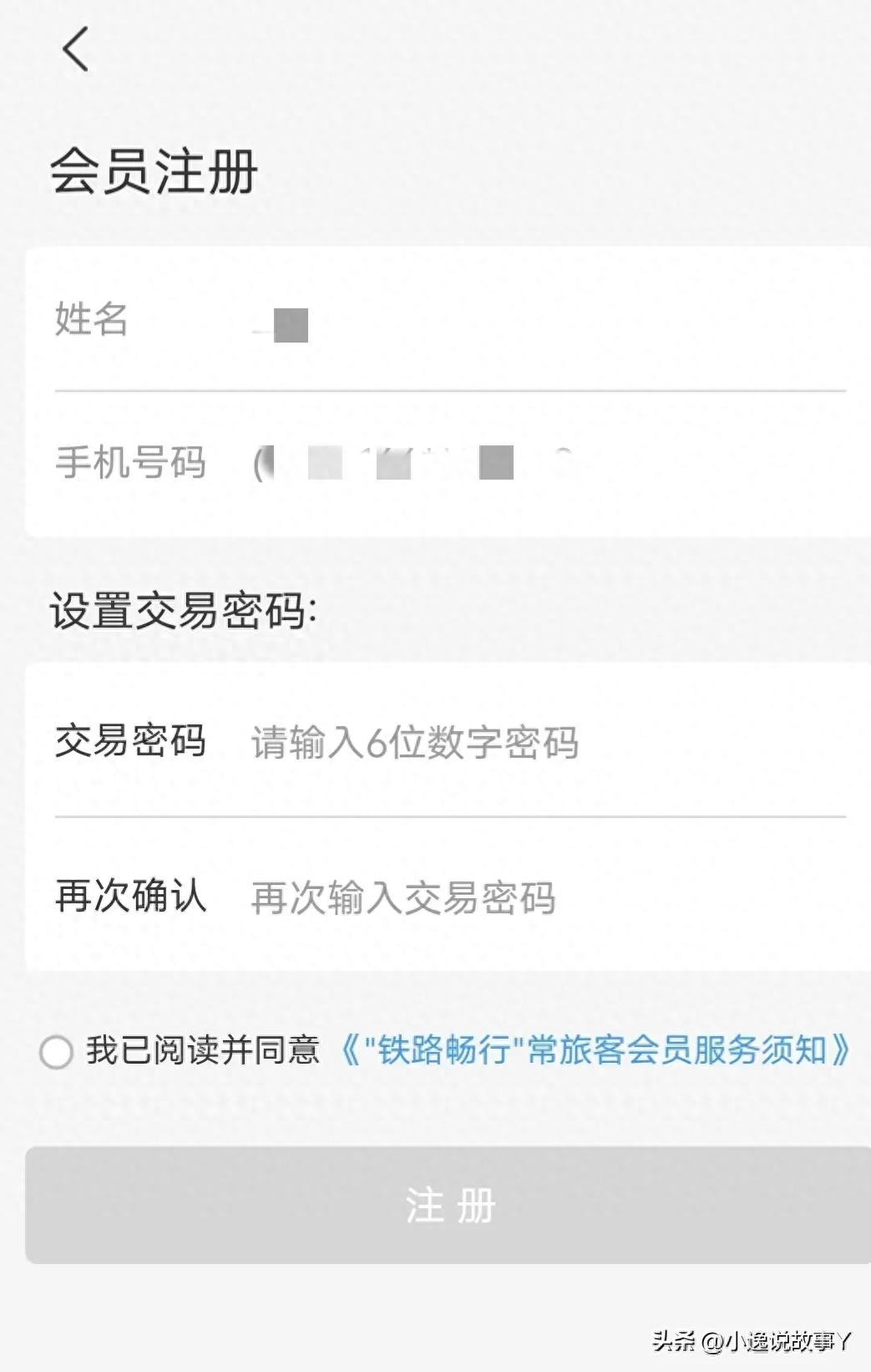
Task: Click the 头条 @小逸说故事Y watermark
Action: (x=752, y=1341)
